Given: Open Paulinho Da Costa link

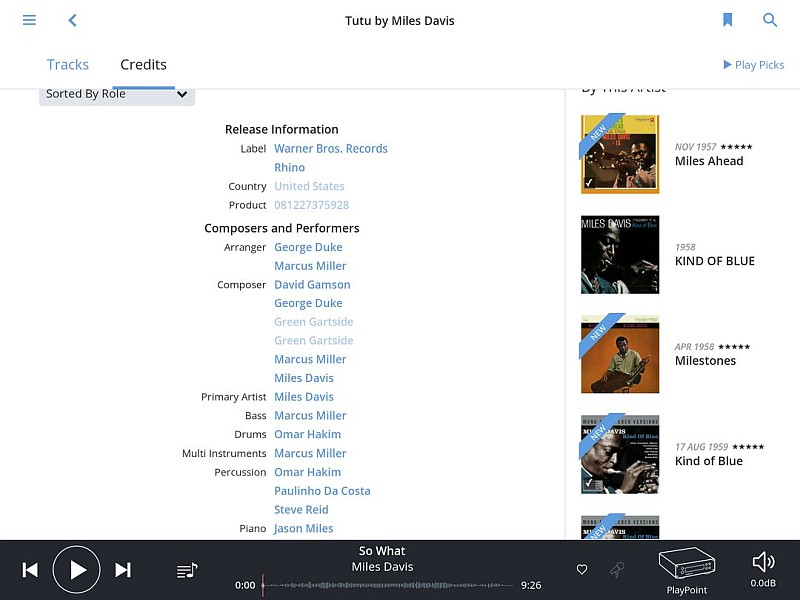Looking at the screenshot, I should pos(322,491).
